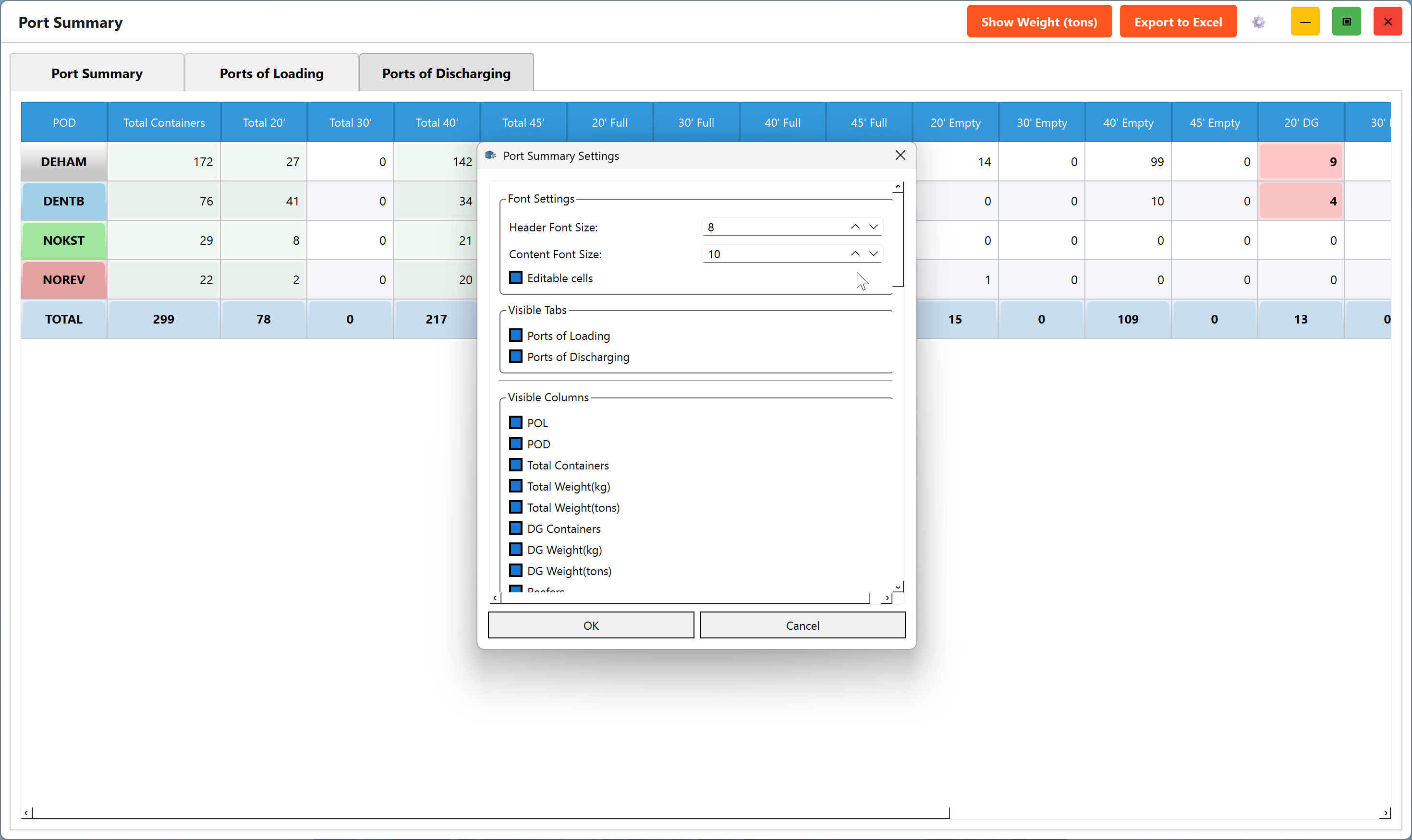Screen dimensions: 1412x840
Task: Switch to the Ports of Loading tab
Action: 272,73
